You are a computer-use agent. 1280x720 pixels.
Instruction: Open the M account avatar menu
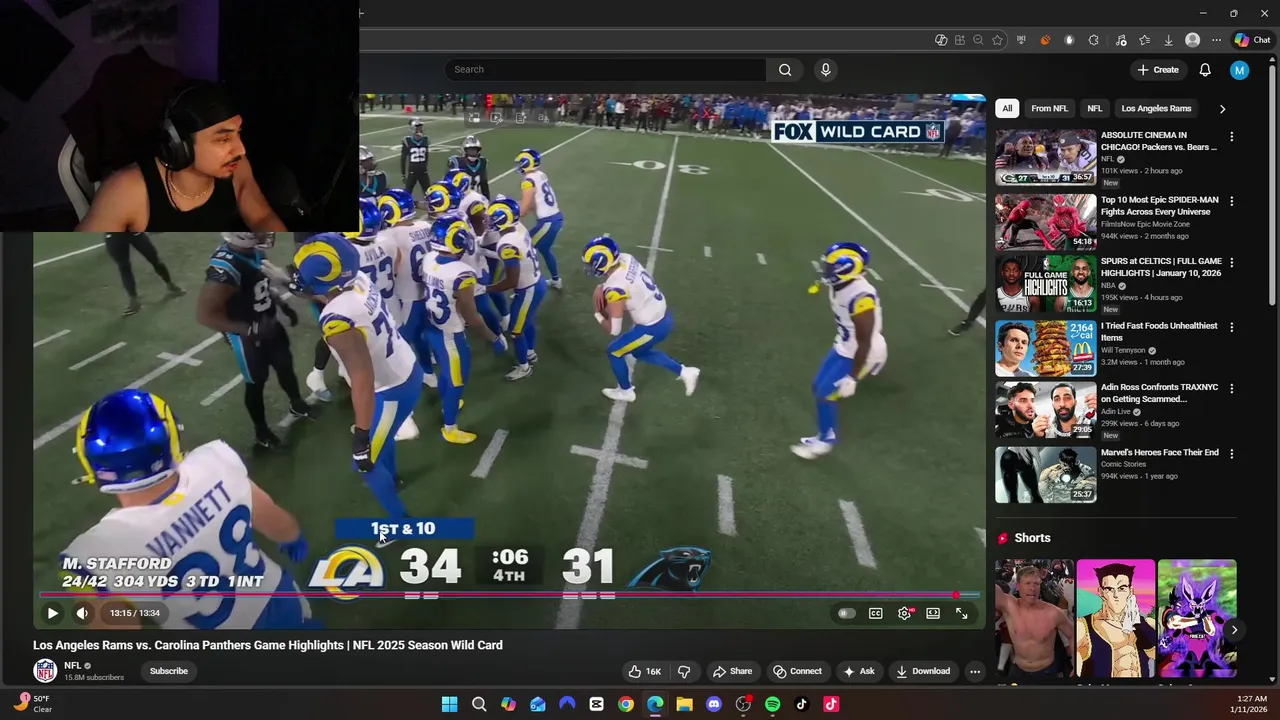pyautogui.click(x=1240, y=69)
